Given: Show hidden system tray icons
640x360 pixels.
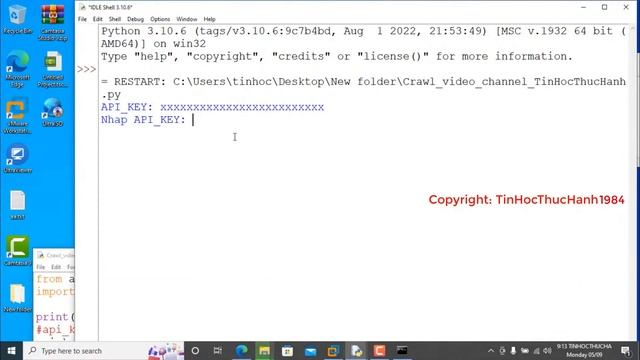Looking at the screenshot, I should [491, 351].
